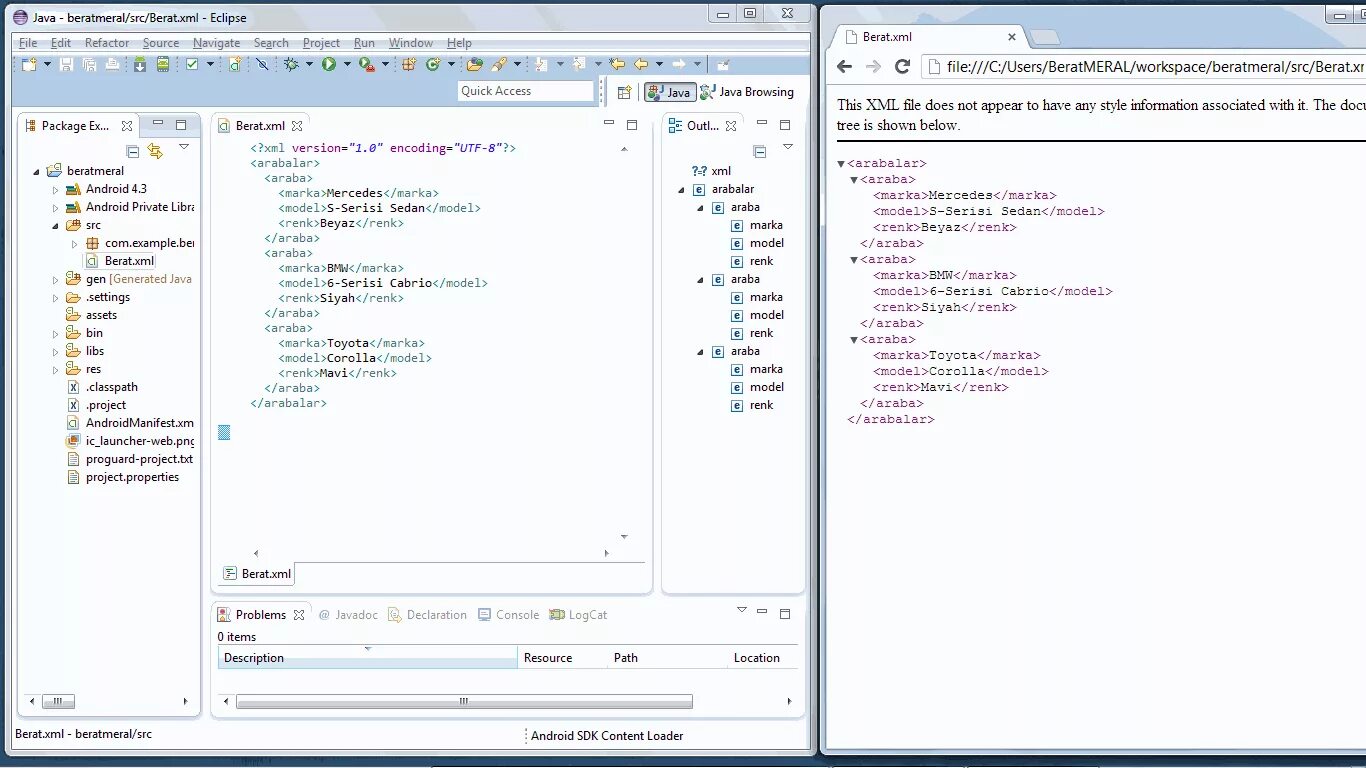This screenshot has height=768, width=1366.
Task: Close the Berat.xml Chrome tab
Action: (1012, 37)
